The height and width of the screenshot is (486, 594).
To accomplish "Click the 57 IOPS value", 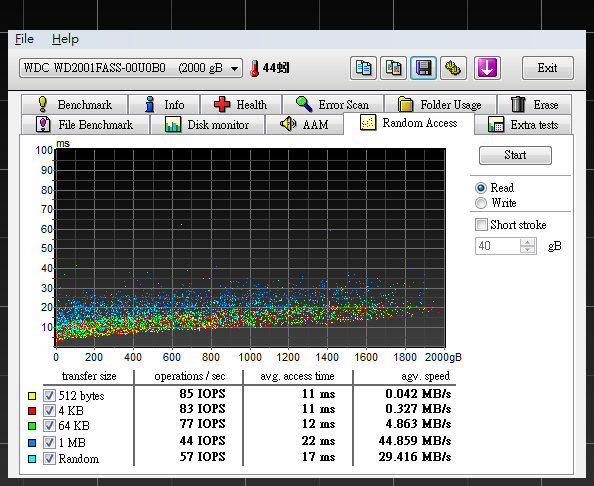I will point(202,457).
